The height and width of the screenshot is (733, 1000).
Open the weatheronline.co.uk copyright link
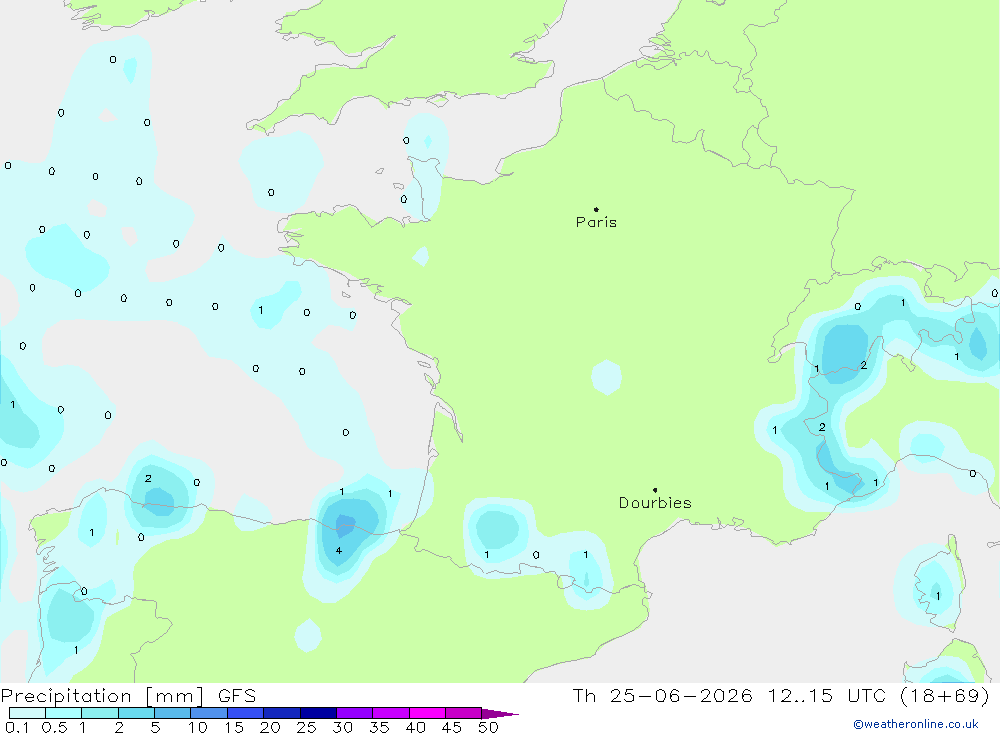point(916,724)
